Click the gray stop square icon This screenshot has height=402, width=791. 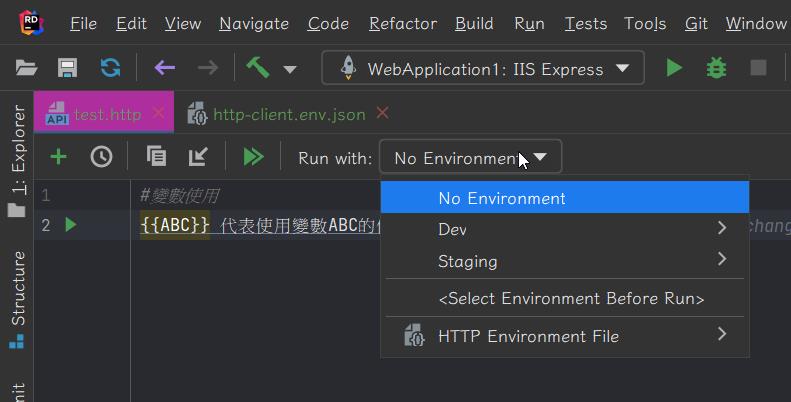pos(758,68)
